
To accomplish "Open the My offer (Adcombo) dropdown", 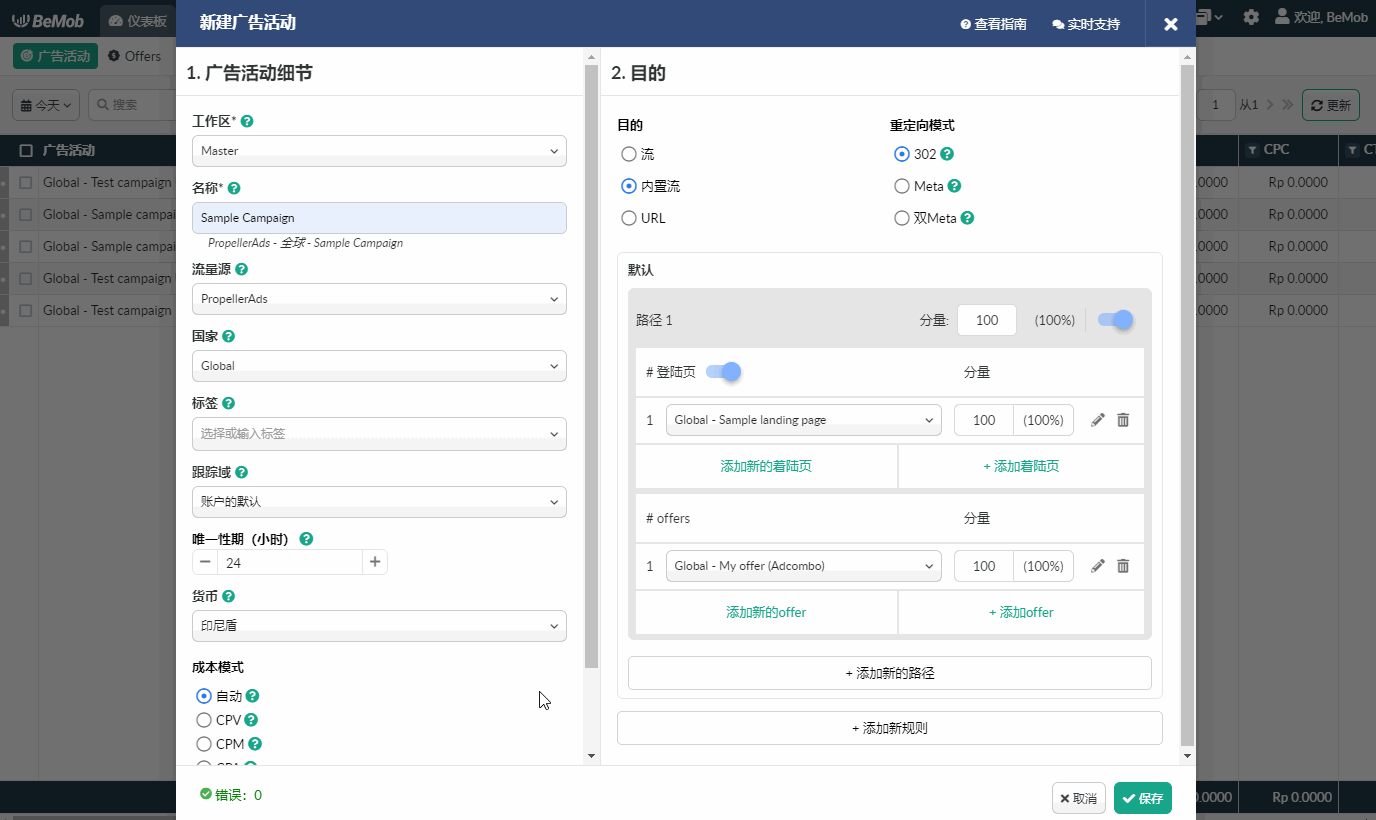I will coord(804,566).
